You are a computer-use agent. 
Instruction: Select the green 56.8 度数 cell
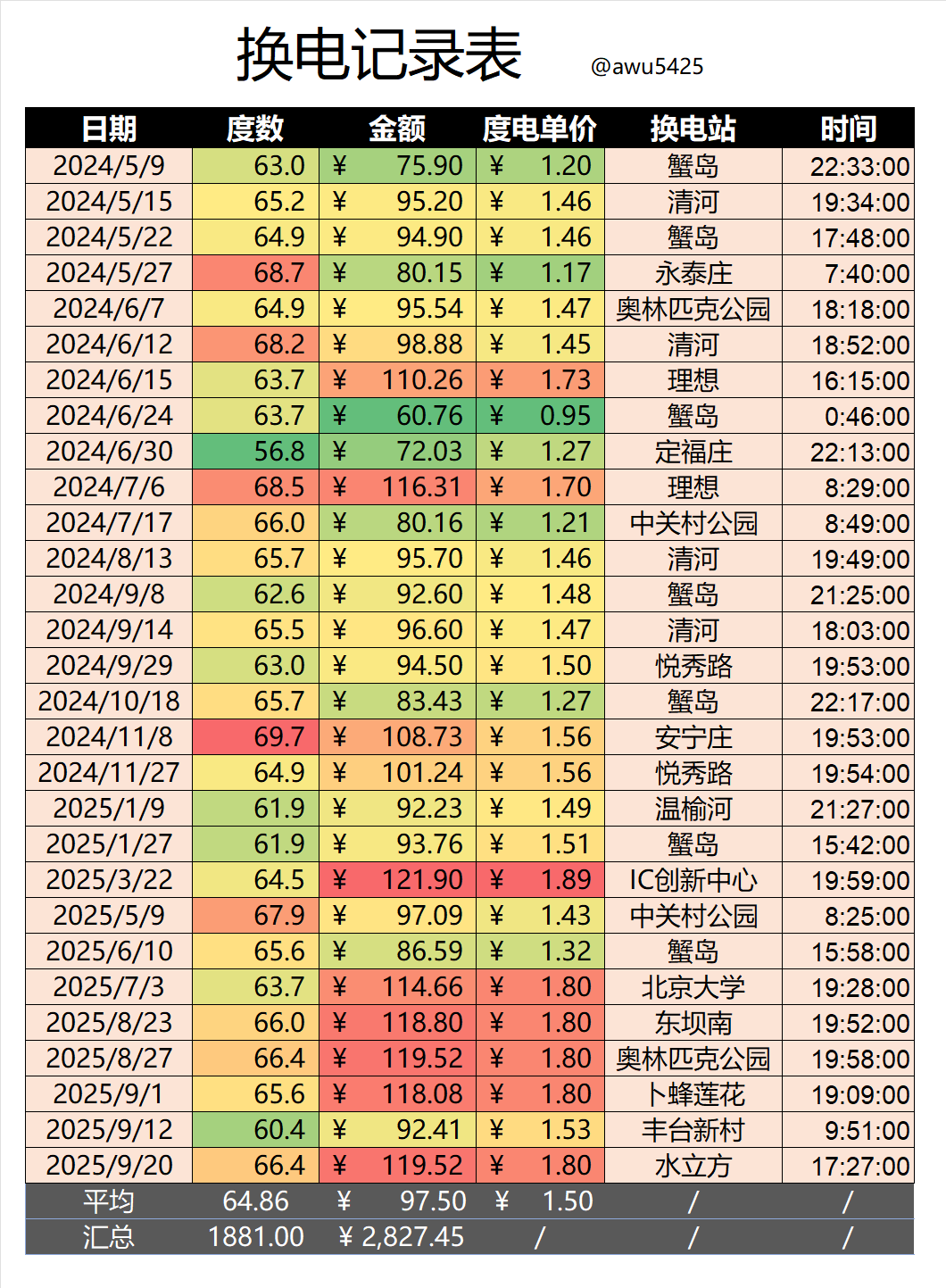coord(256,452)
